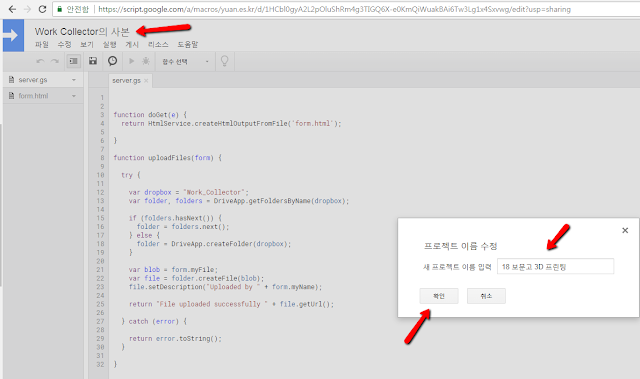640x379 pixels.
Task: Open the 함수 선택 function dropdown
Action: pos(185,62)
